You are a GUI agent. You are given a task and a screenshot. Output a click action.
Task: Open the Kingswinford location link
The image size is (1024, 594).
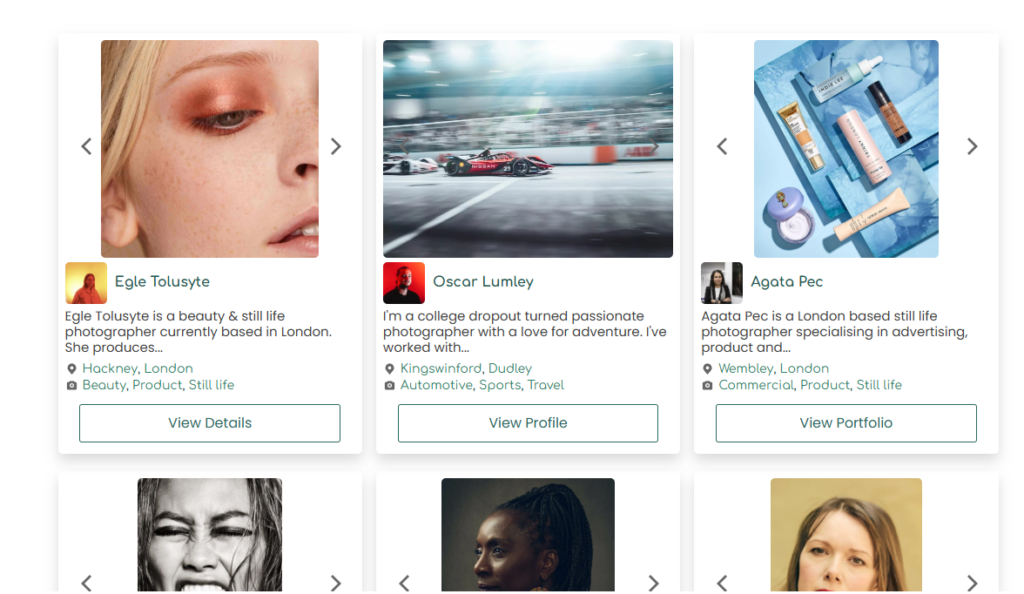(x=440, y=368)
